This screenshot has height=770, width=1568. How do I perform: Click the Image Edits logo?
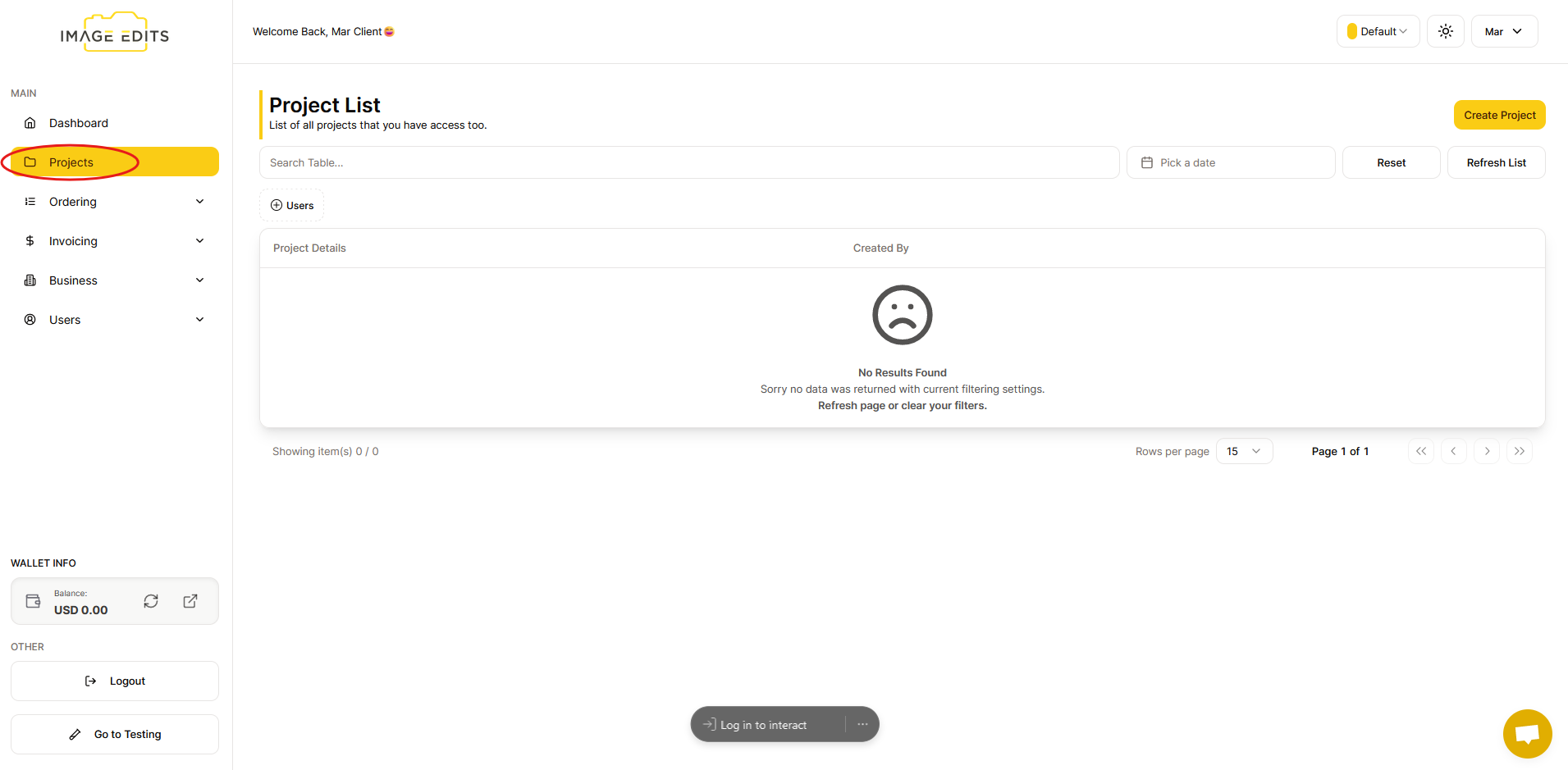click(115, 34)
